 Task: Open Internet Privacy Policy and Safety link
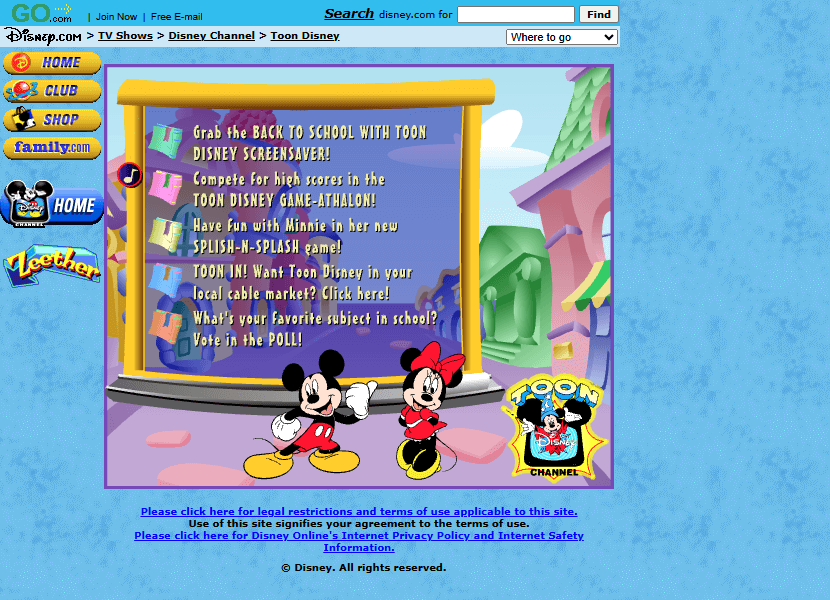[x=359, y=541]
